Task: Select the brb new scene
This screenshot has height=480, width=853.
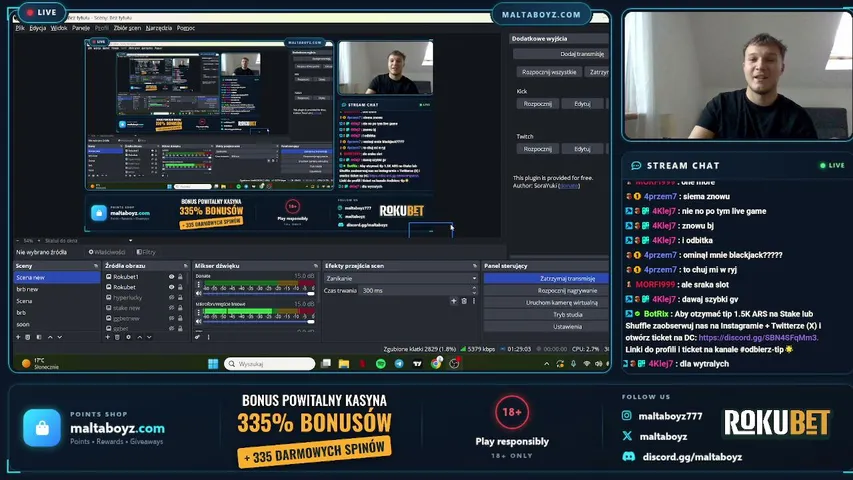Action: pyautogui.click(x=57, y=289)
